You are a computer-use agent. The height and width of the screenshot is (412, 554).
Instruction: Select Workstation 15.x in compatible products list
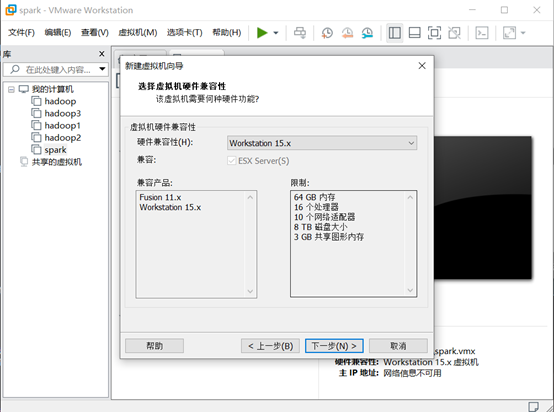pos(170,207)
